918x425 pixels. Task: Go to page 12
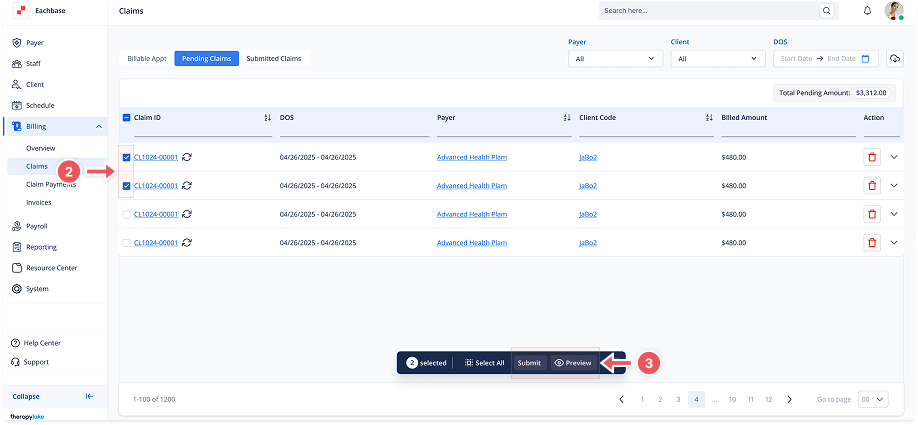click(x=769, y=399)
